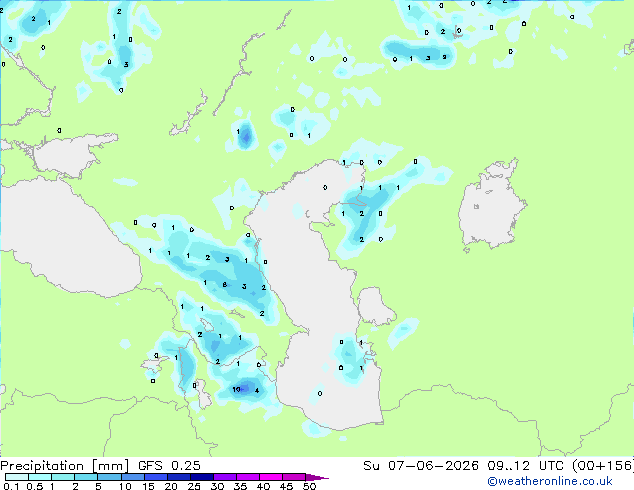Select the 2–5 mm legend color swatch
This screenshot has width=634, height=490.
click(x=87, y=477)
